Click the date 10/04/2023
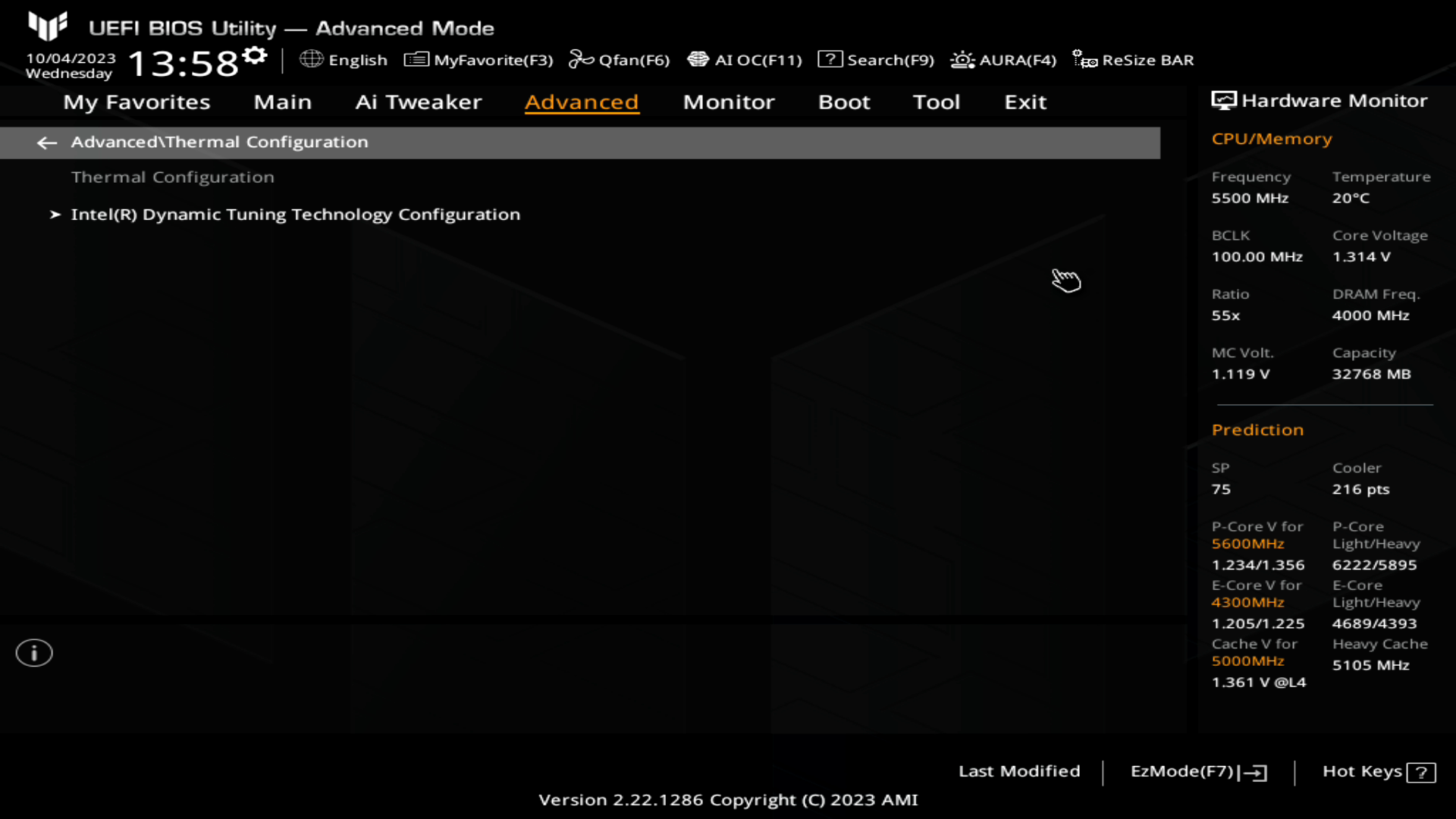The height and width of the screenshot is (819, 1456). click(x=71, y=58)
